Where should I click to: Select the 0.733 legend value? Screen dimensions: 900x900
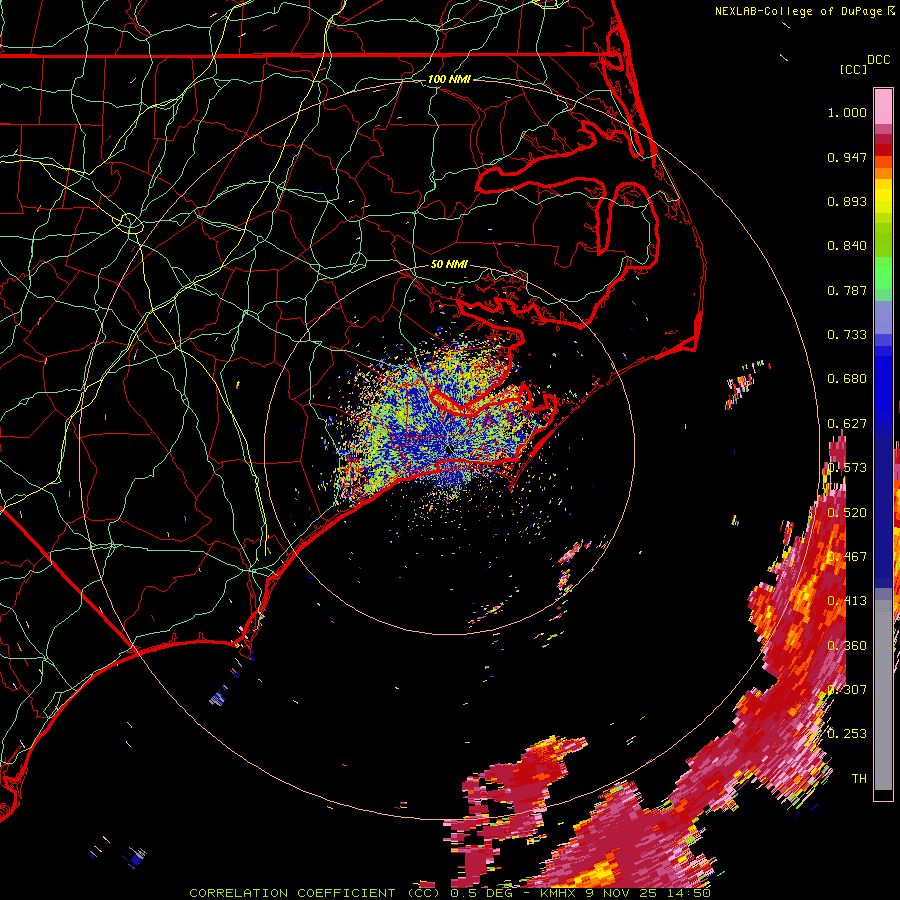click(847, 335)
